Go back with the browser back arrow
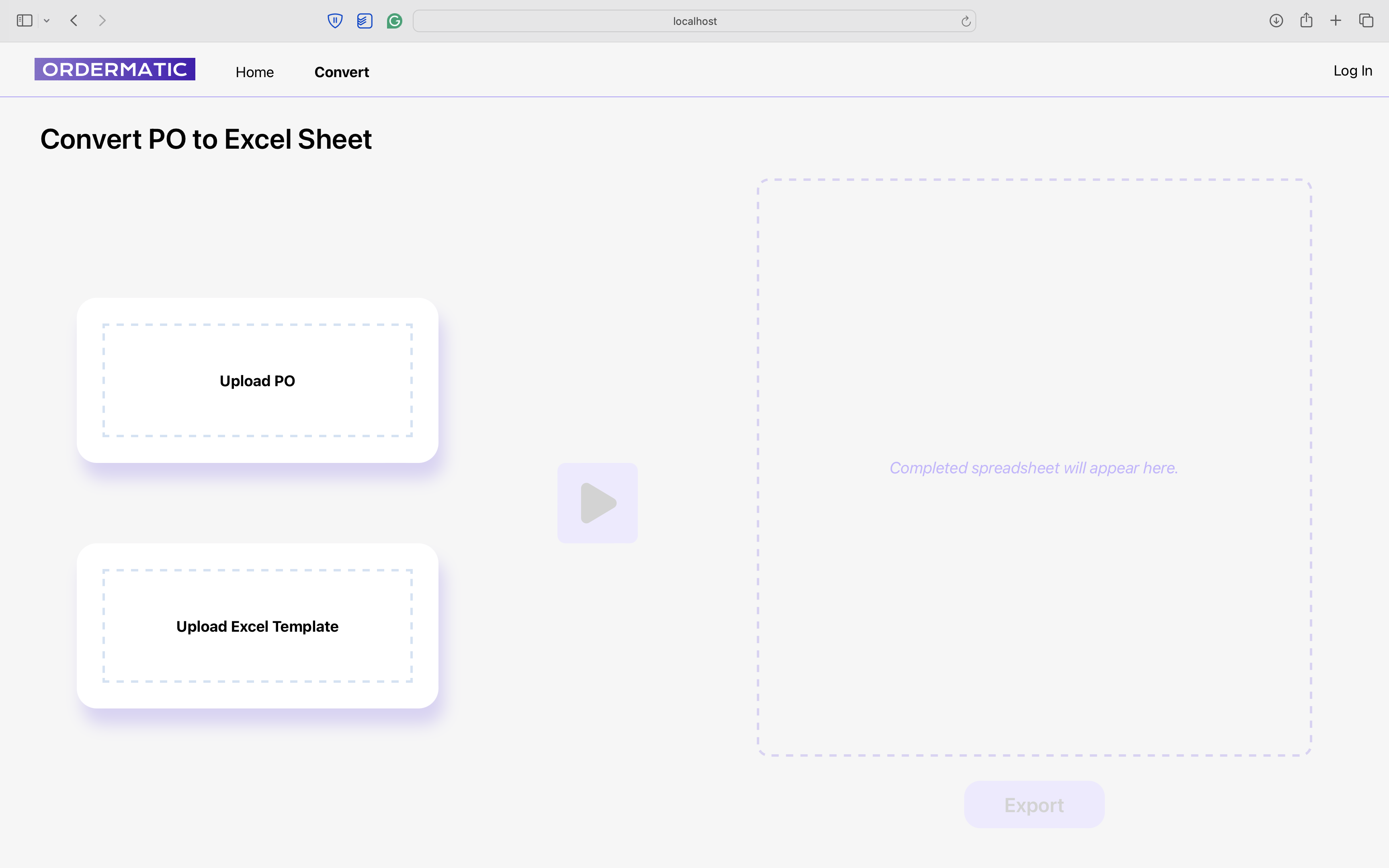Screen dimensions: 1389x868 (74, 20)
